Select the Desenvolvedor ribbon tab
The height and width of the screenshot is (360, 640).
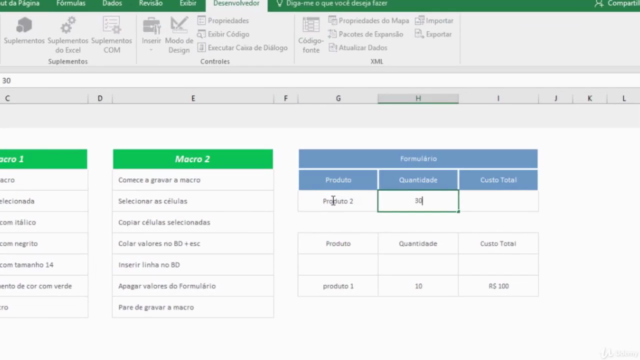[236, 4]
